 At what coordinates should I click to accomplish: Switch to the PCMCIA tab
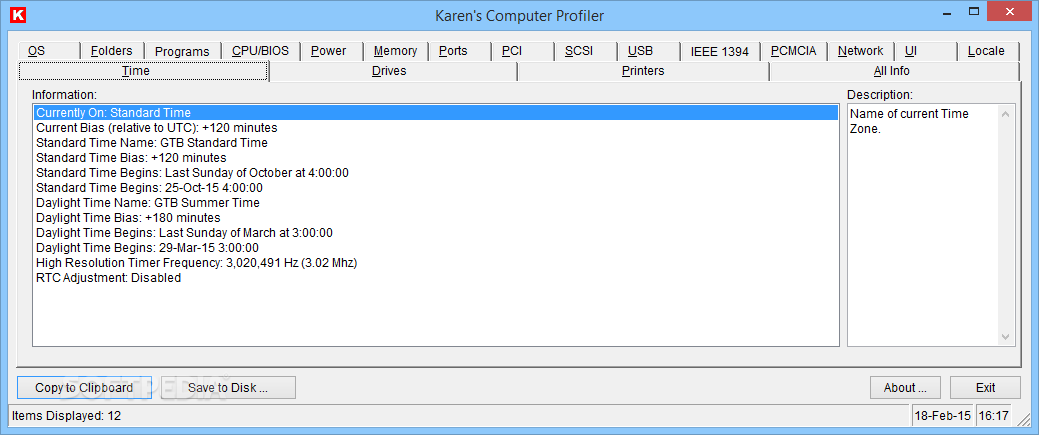(x=793, y=51)
